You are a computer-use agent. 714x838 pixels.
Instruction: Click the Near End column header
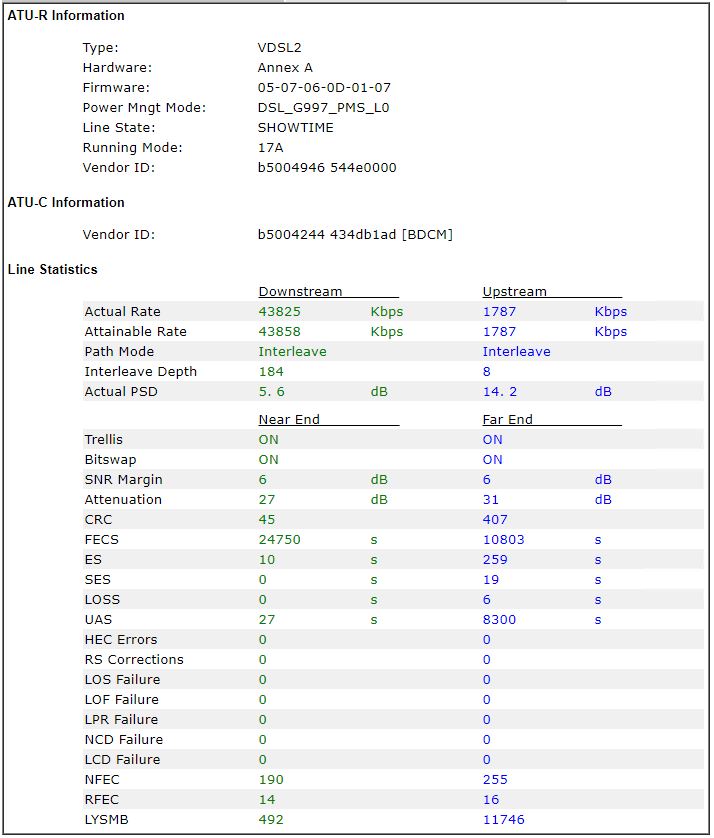click(289, 420)
